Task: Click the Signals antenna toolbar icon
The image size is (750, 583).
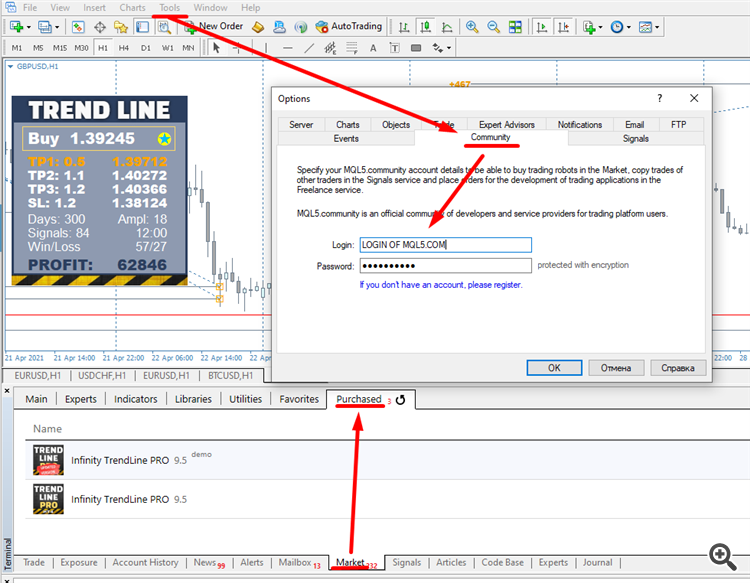Action: pyautogui.click(x=300, y=27)
